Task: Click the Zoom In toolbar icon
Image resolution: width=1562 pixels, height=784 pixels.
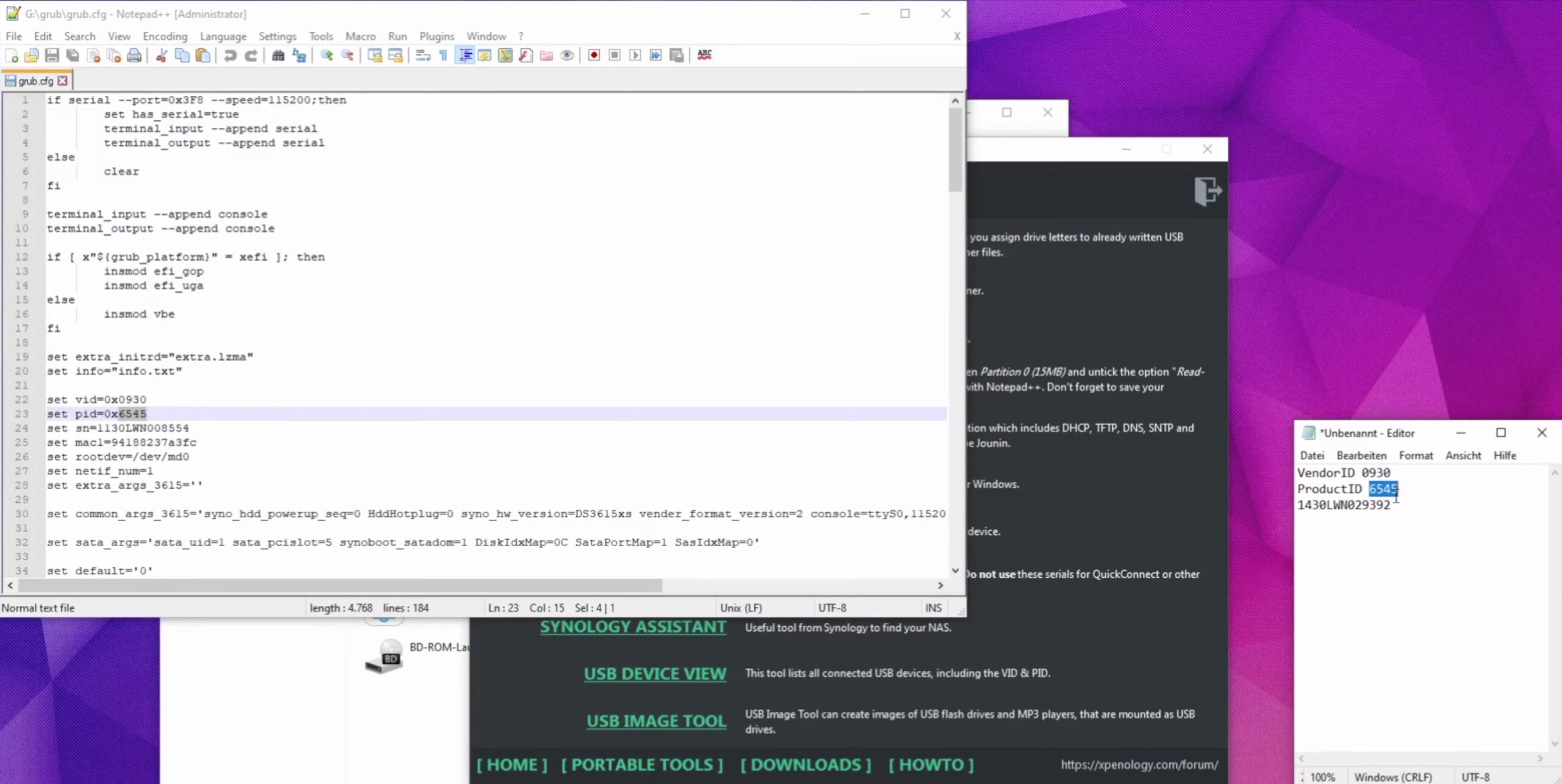Action: (326, 56)
